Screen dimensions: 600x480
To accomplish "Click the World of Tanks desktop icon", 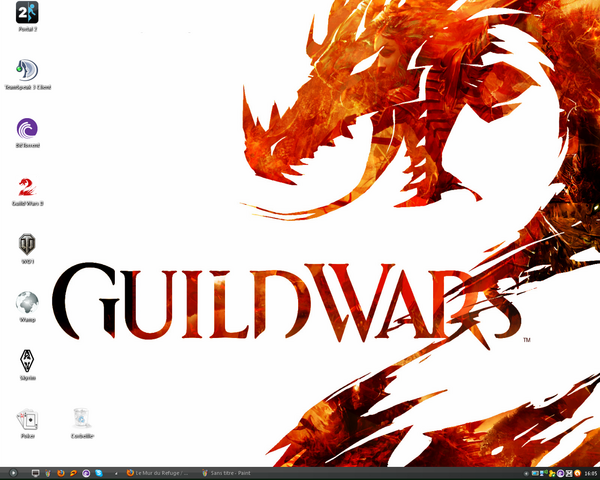I will [27, 249].
